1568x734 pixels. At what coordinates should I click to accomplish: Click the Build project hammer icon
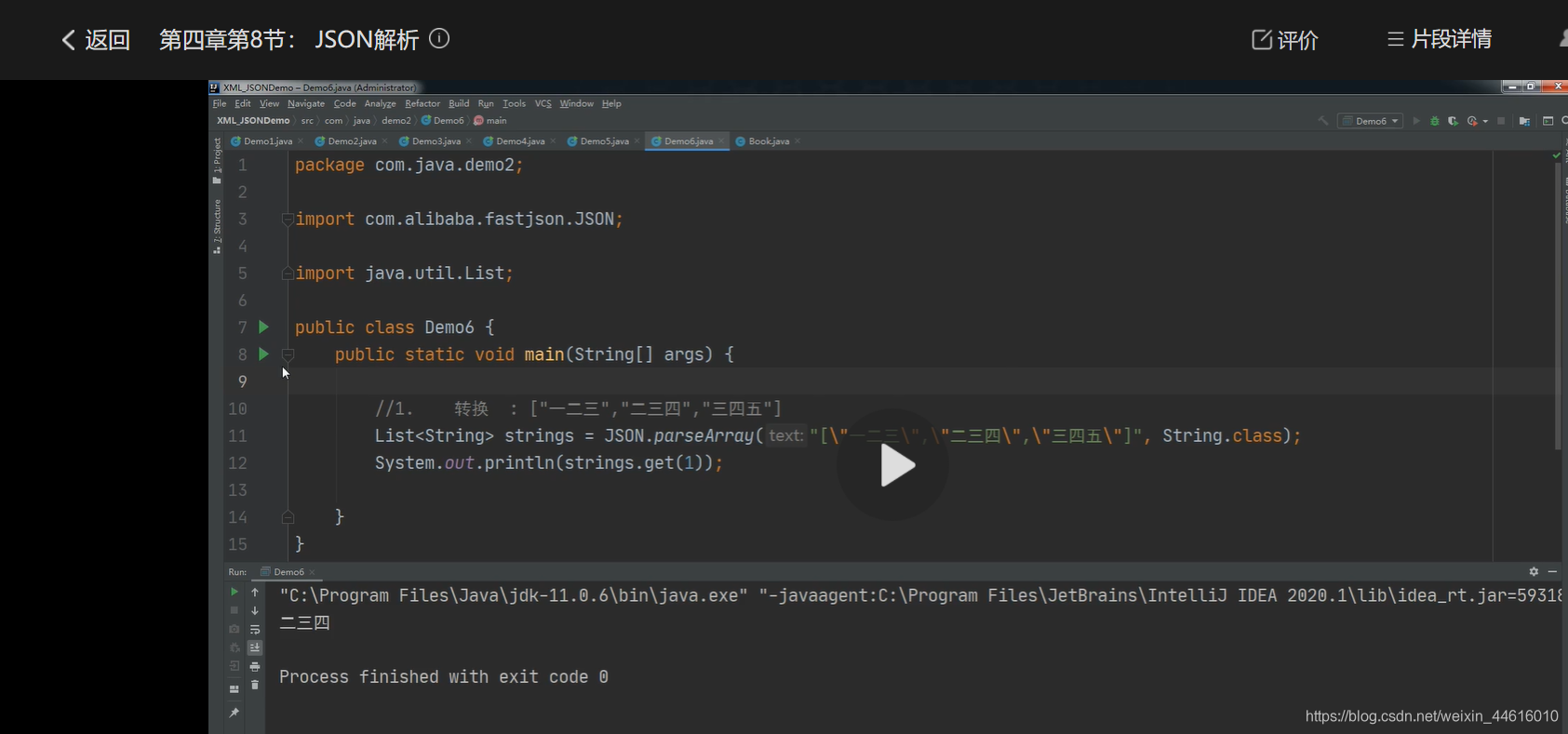pyautogui.click(x=1322, y=121)
